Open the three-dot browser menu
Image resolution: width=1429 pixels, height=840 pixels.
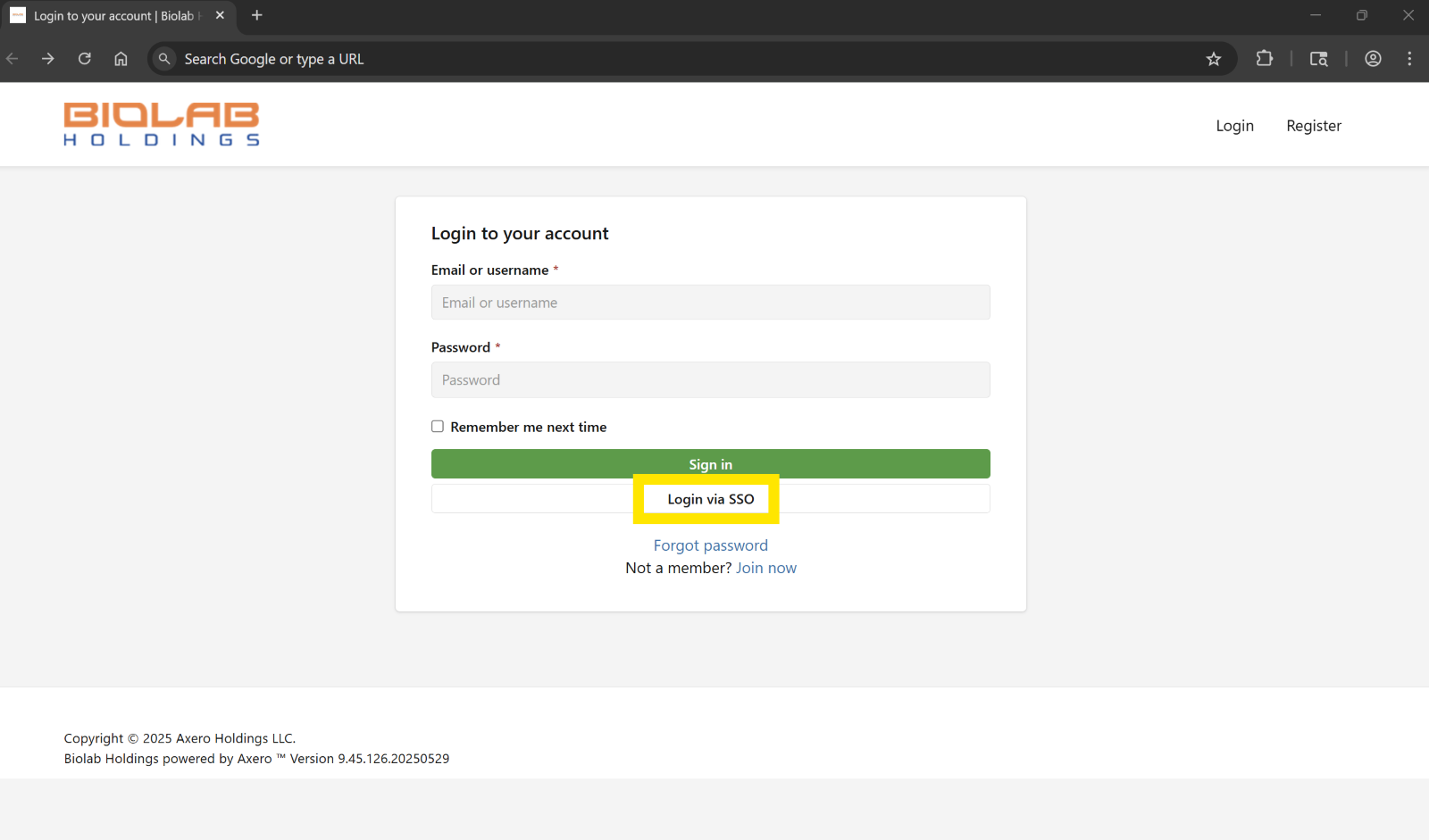[1408, 58]
